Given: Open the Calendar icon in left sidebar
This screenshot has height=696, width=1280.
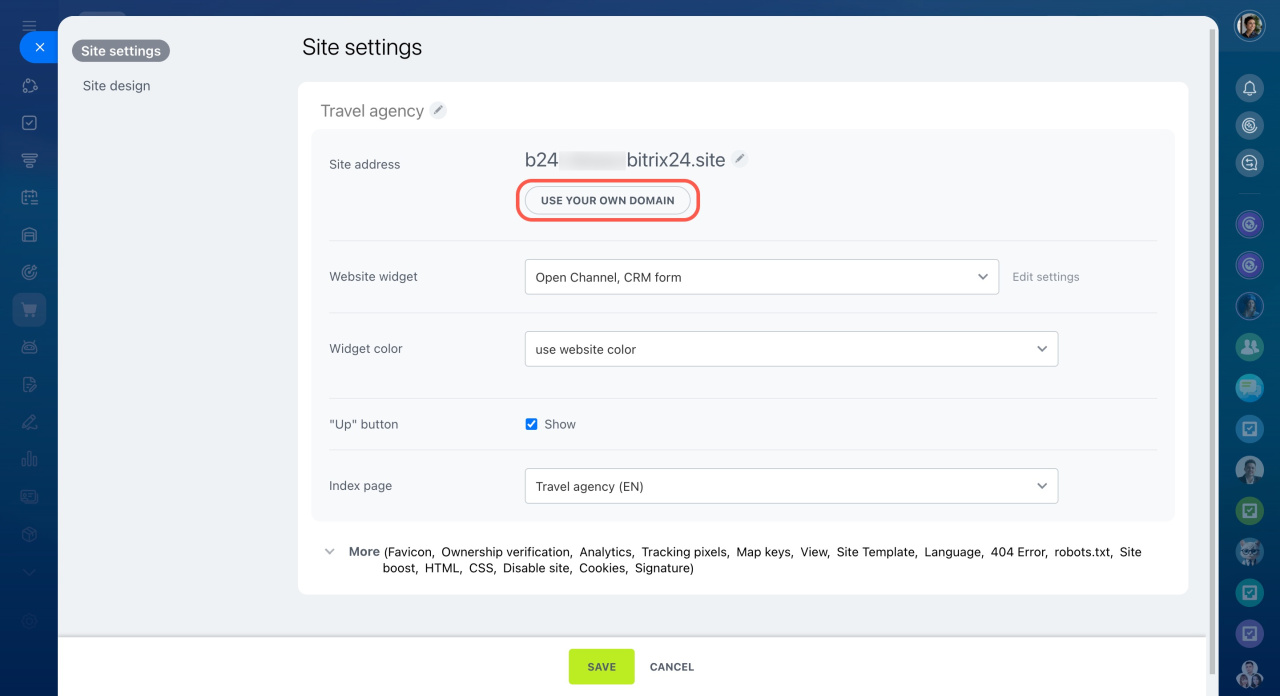Looking at the screenshot, I should coord(29,197).
